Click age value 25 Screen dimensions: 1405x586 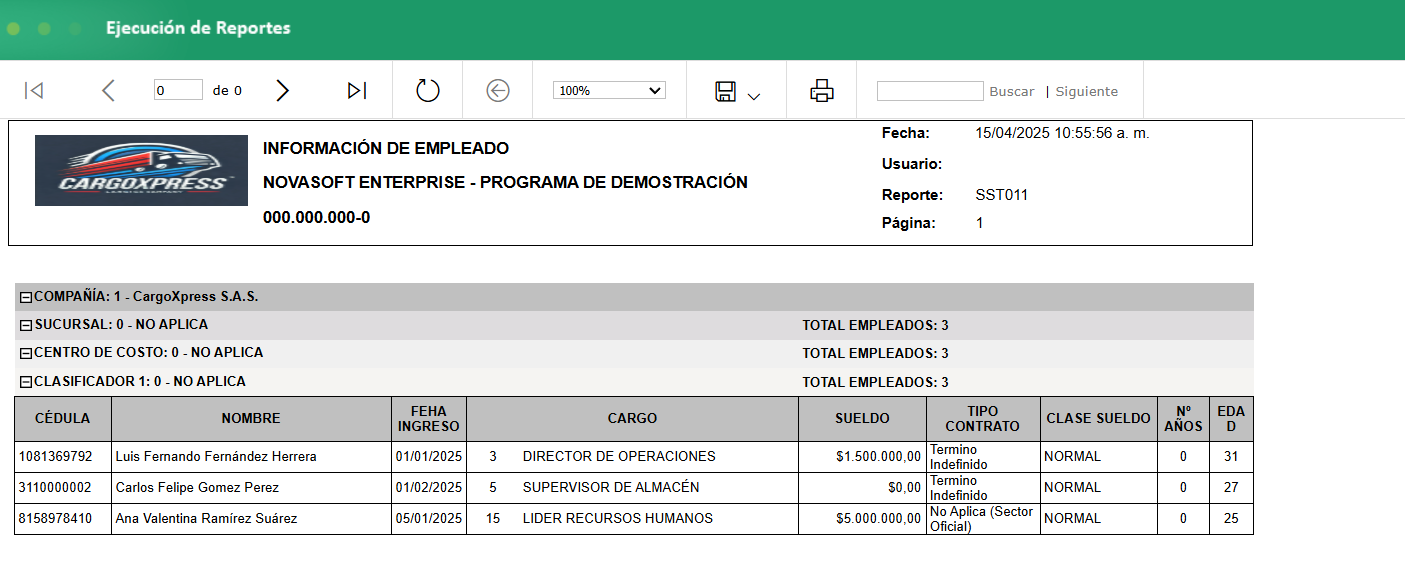pyautogui.click(x=1231, y=518)
